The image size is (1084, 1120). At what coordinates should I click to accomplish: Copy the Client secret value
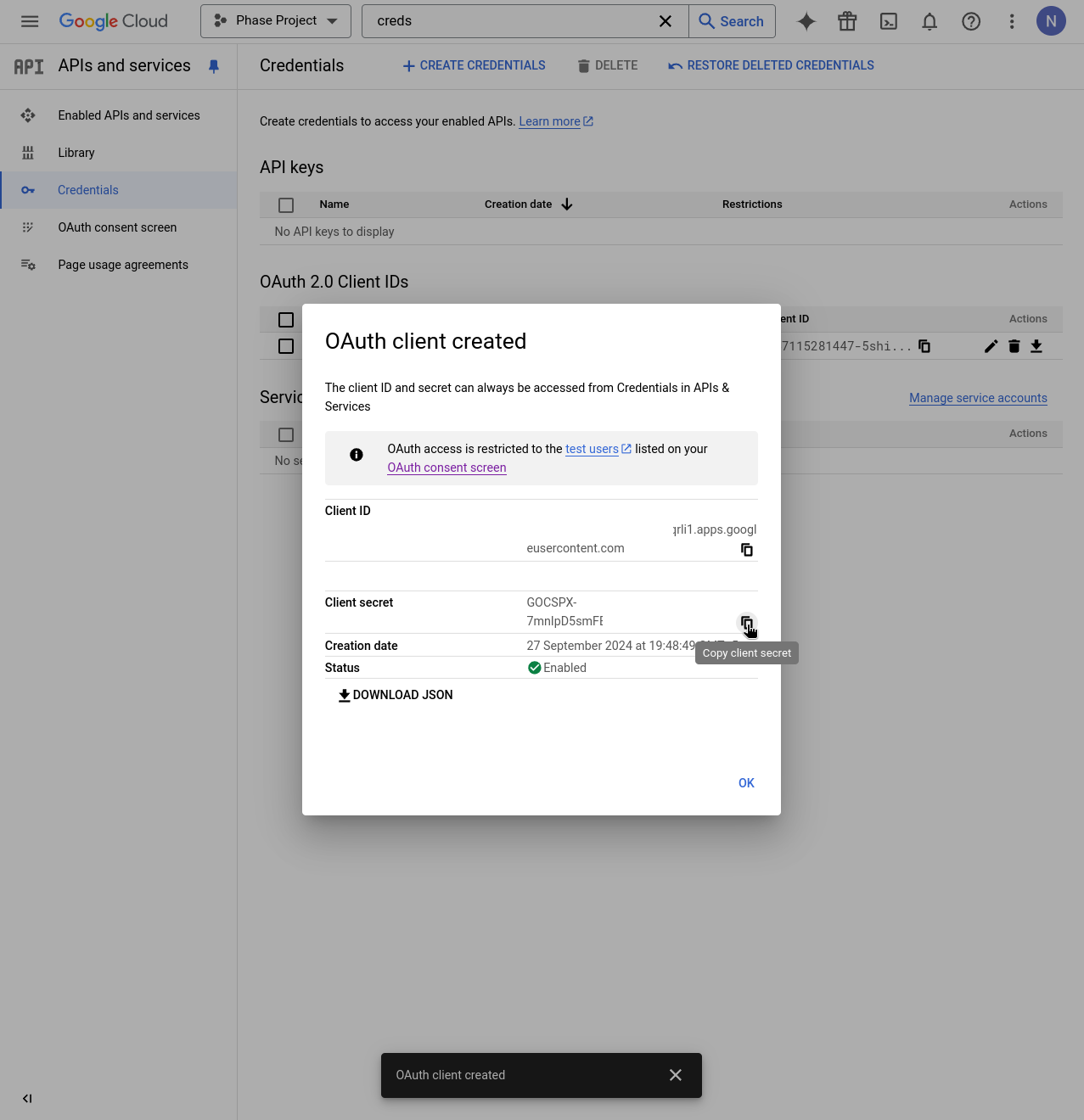[x=746, y=624]
